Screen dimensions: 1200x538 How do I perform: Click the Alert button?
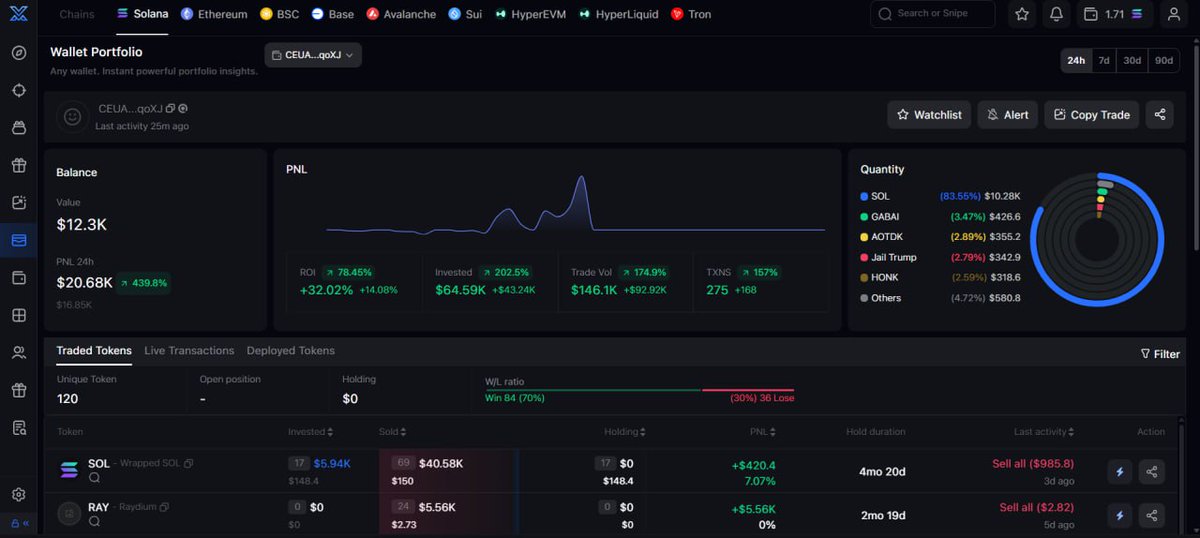1007,115
